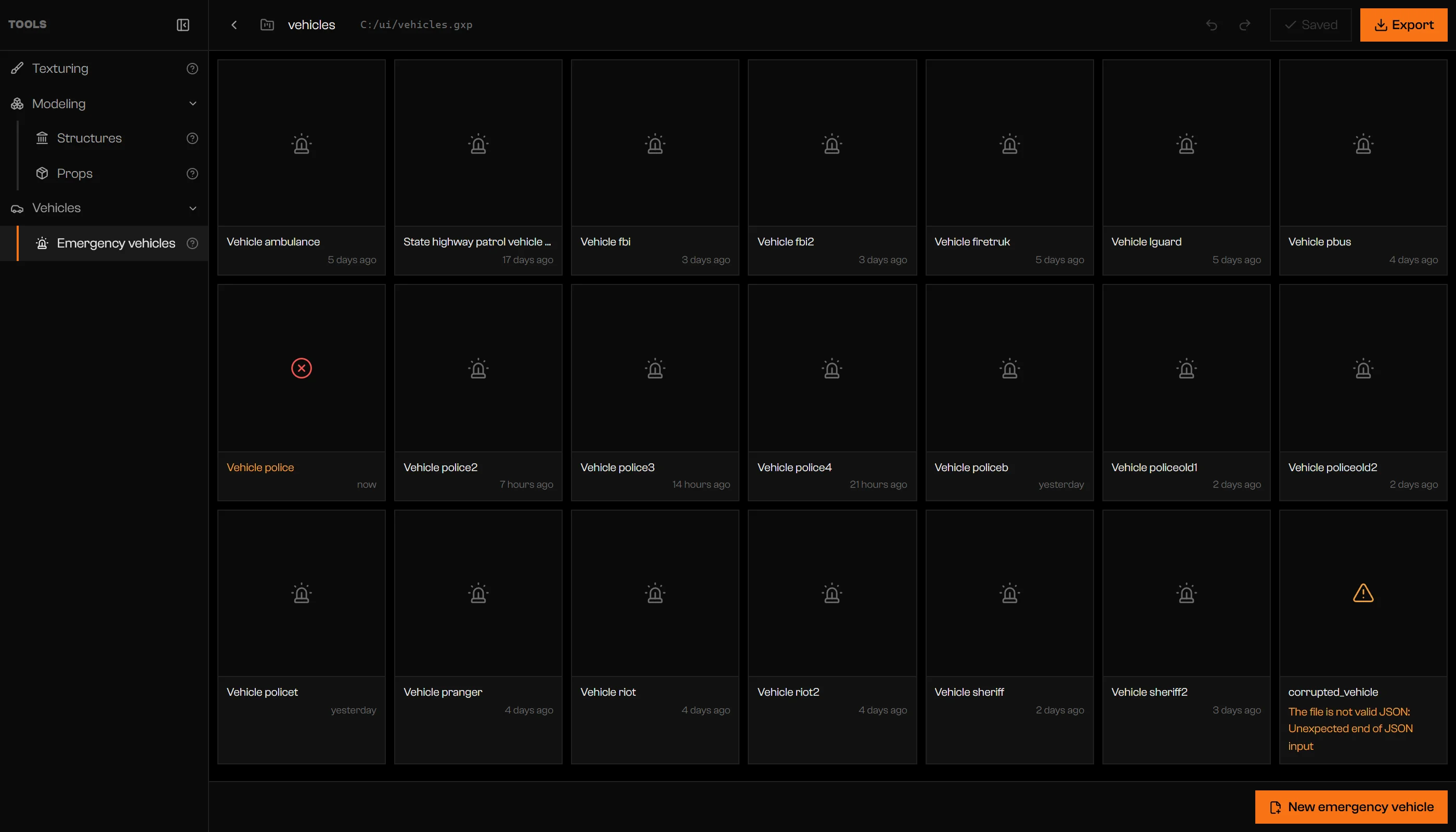1456x832 pixels.
Task: Open help icon for Emergency vehicles
Action: pyautogui.click(x=192, y=243)
